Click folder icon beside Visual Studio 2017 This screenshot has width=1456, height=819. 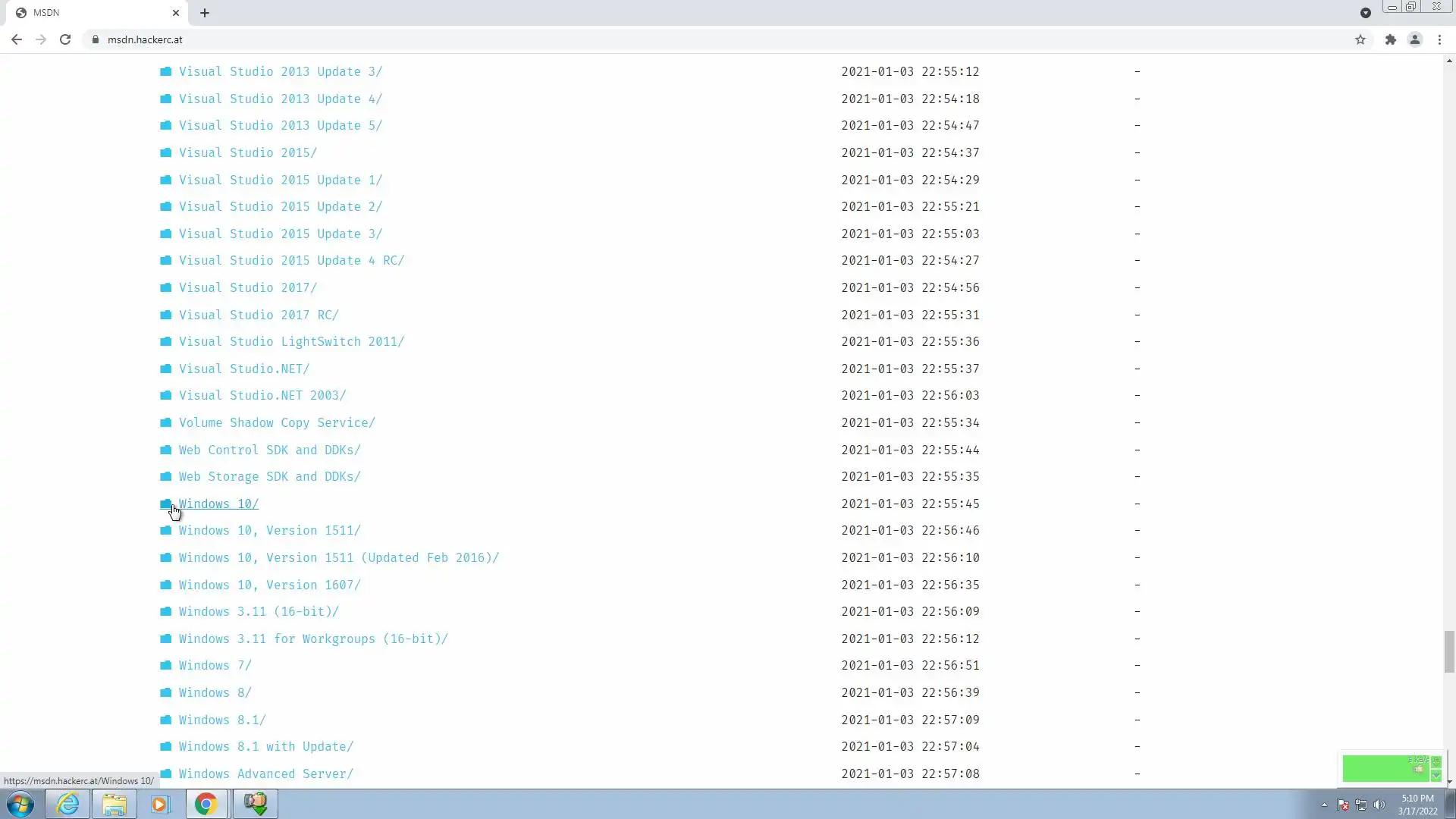[x=165, y=287]
